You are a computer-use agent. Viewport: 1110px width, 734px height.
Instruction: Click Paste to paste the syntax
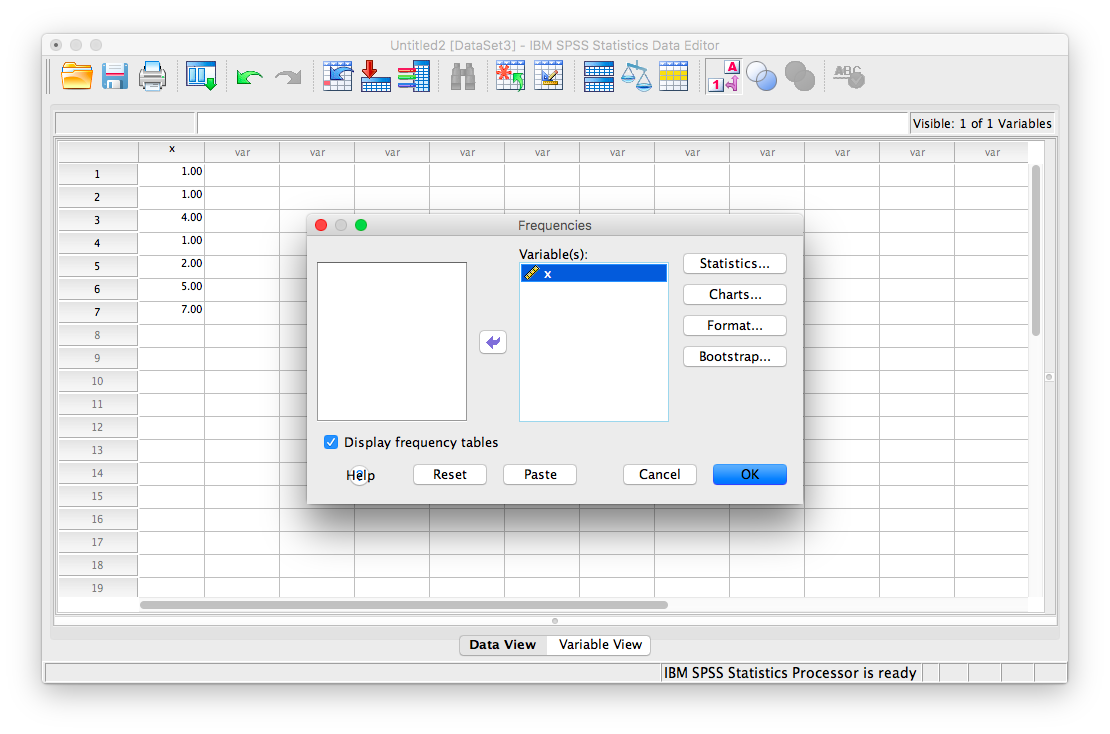tap(540, 475)
